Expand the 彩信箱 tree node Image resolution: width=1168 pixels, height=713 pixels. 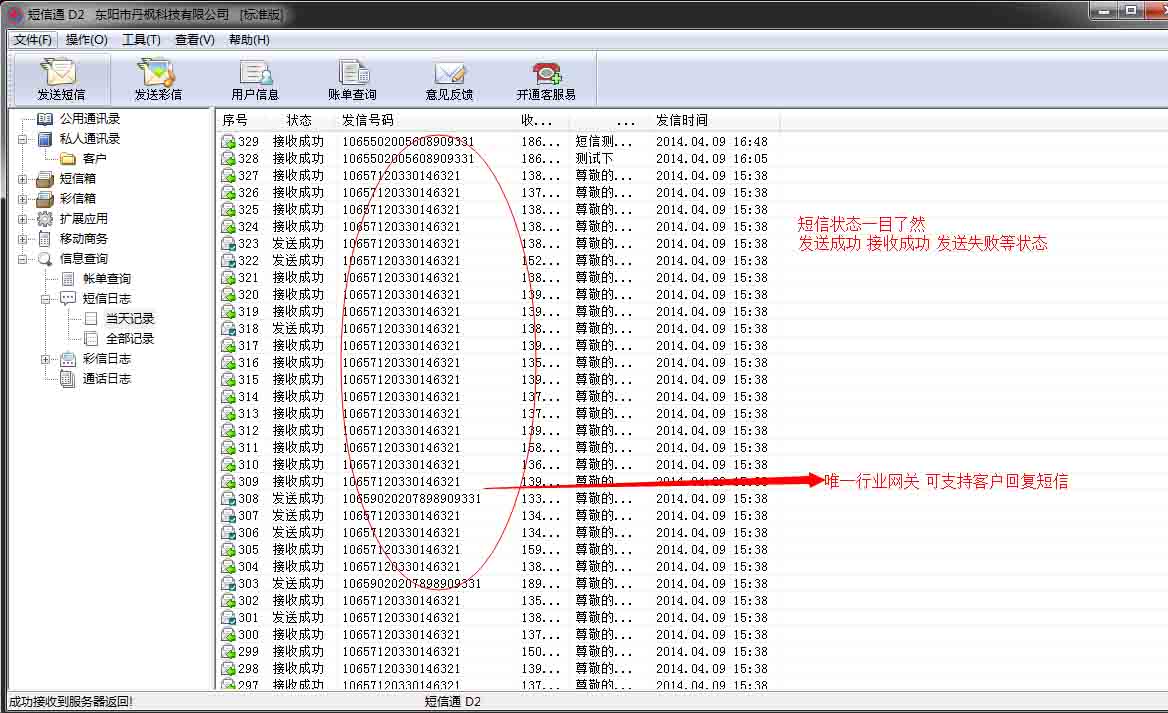22,198
